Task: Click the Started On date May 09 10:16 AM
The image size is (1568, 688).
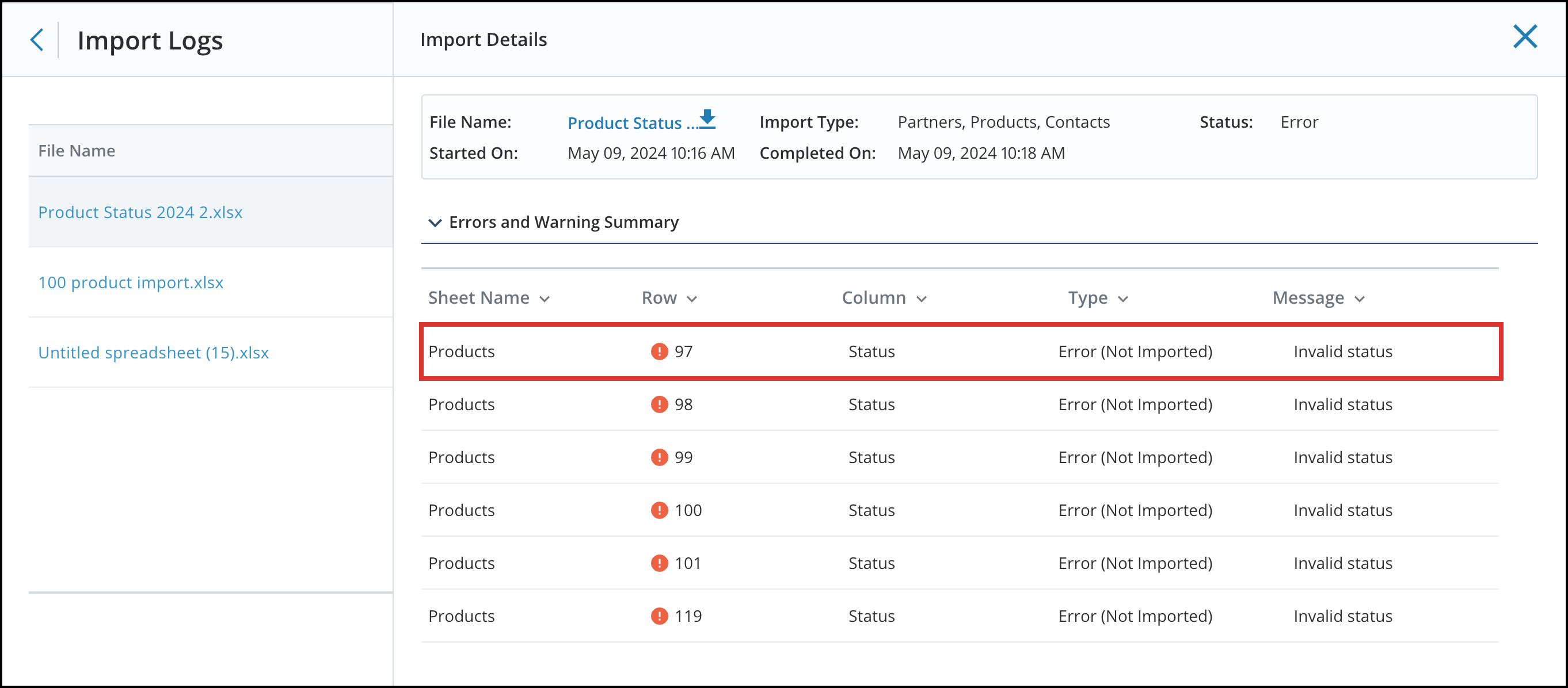Action: (650, 152)
